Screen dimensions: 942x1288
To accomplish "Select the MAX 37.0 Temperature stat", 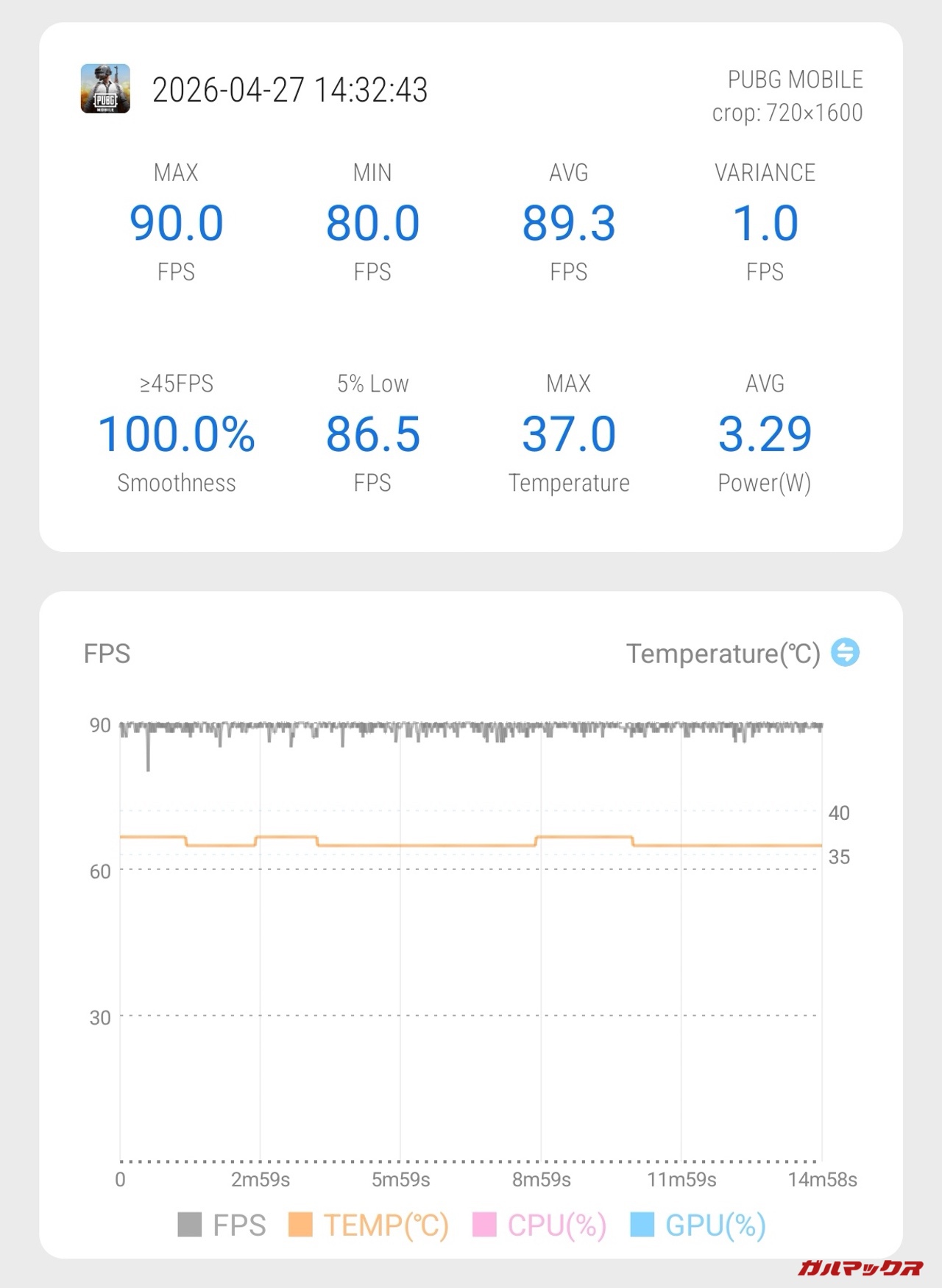I will click(x=568, y=434).
